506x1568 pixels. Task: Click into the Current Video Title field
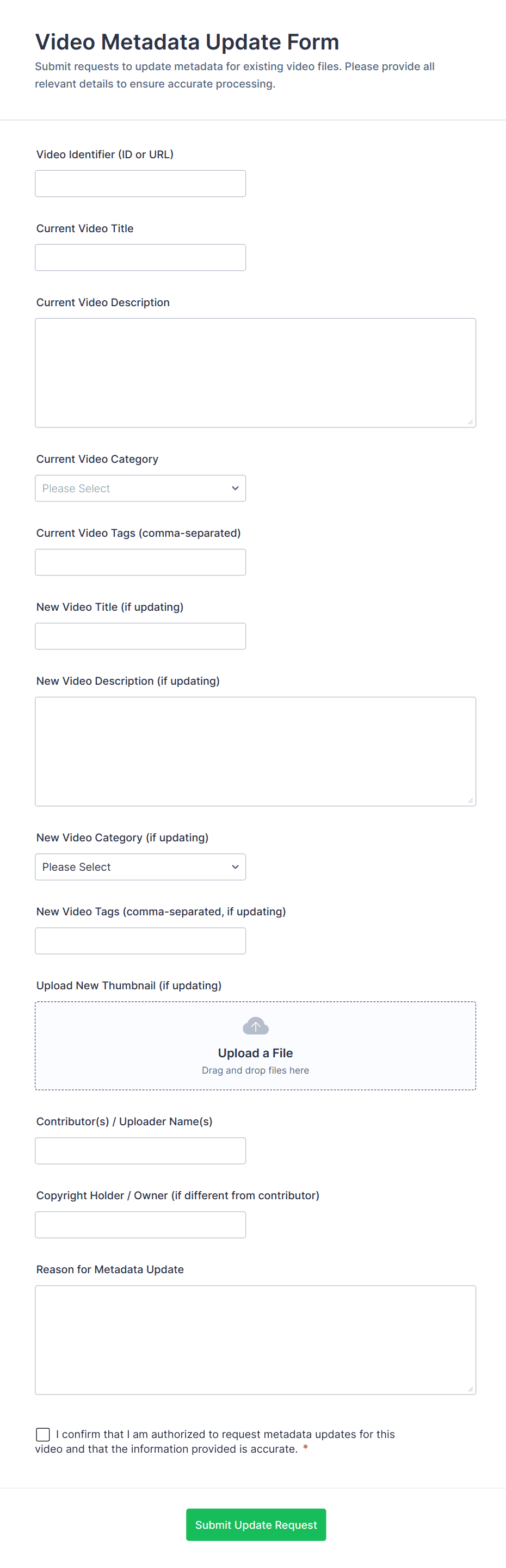tap(140, 257)
